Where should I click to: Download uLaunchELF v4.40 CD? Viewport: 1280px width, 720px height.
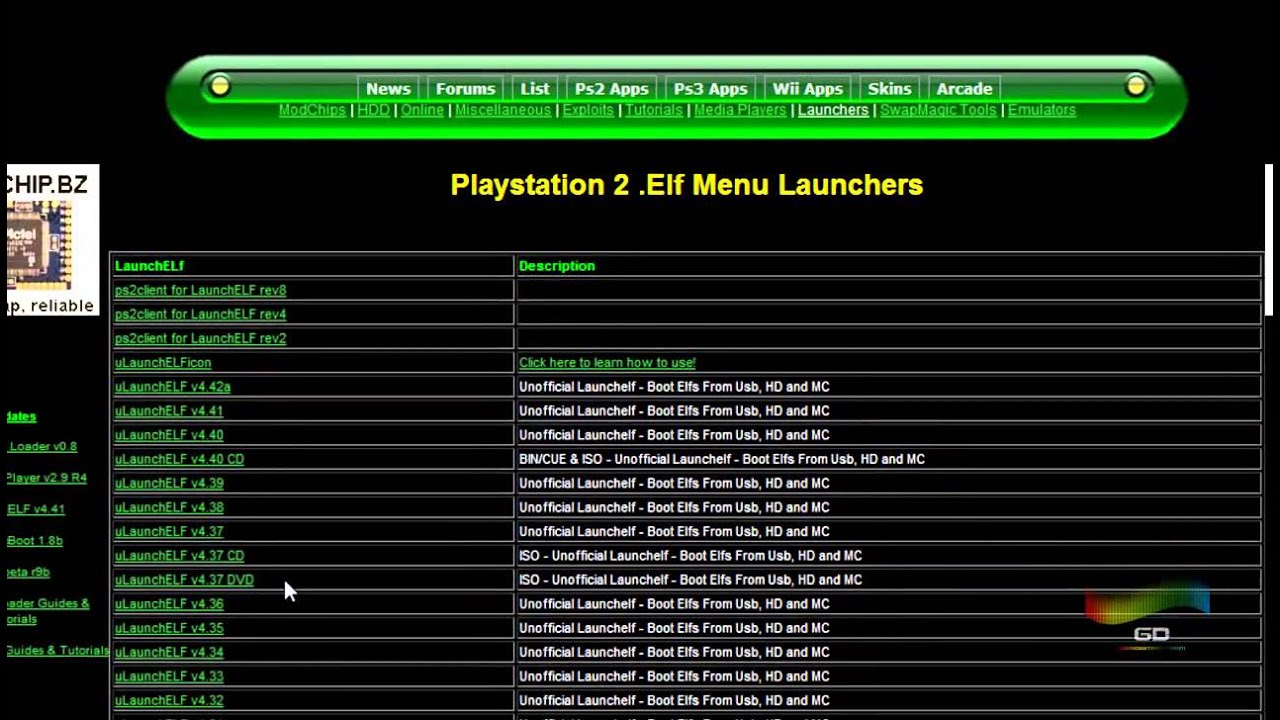(x=179, y=459)
